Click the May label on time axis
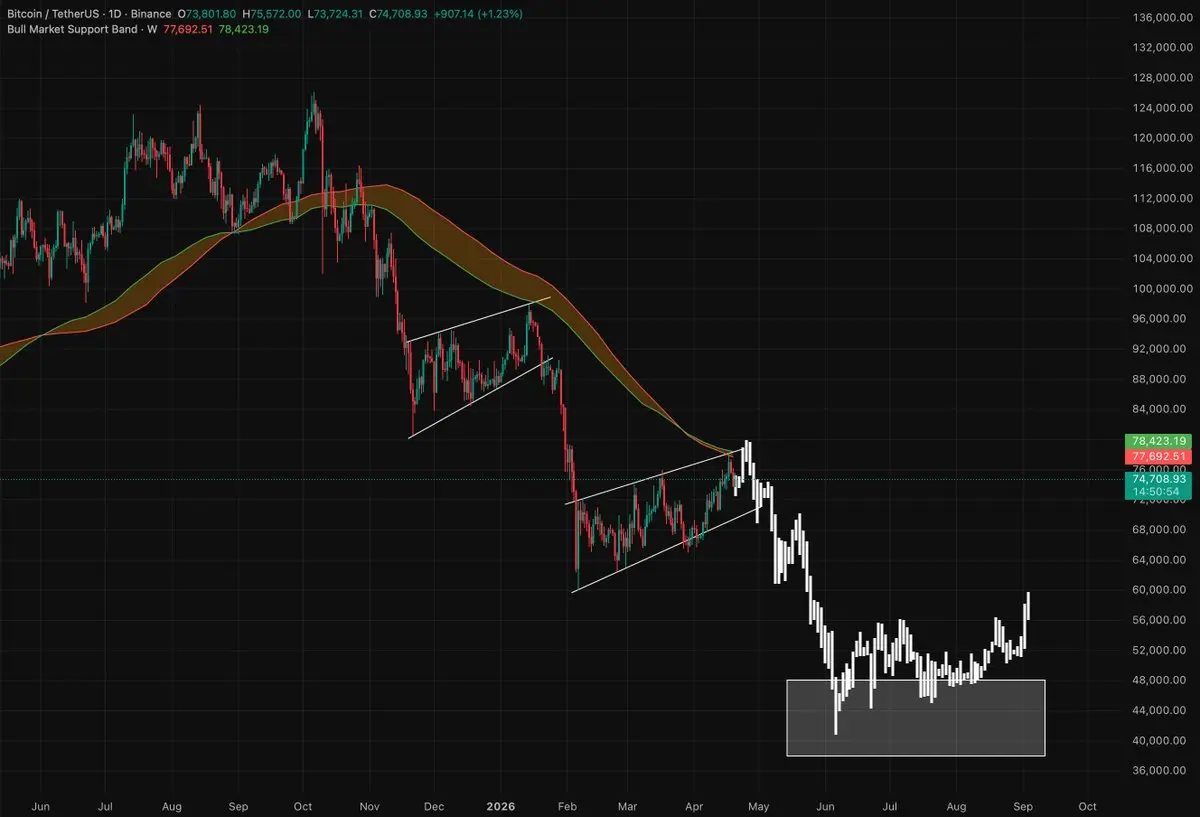This screenshot has height=817, width=1200. [x=758, y=806]
